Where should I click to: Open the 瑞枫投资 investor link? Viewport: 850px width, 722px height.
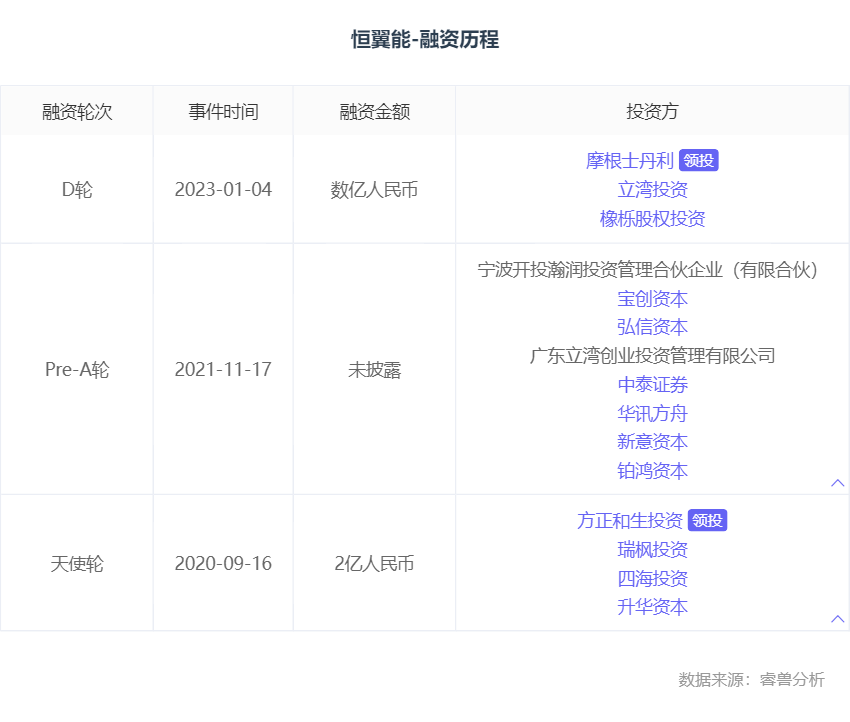click(x=652, y=550)
